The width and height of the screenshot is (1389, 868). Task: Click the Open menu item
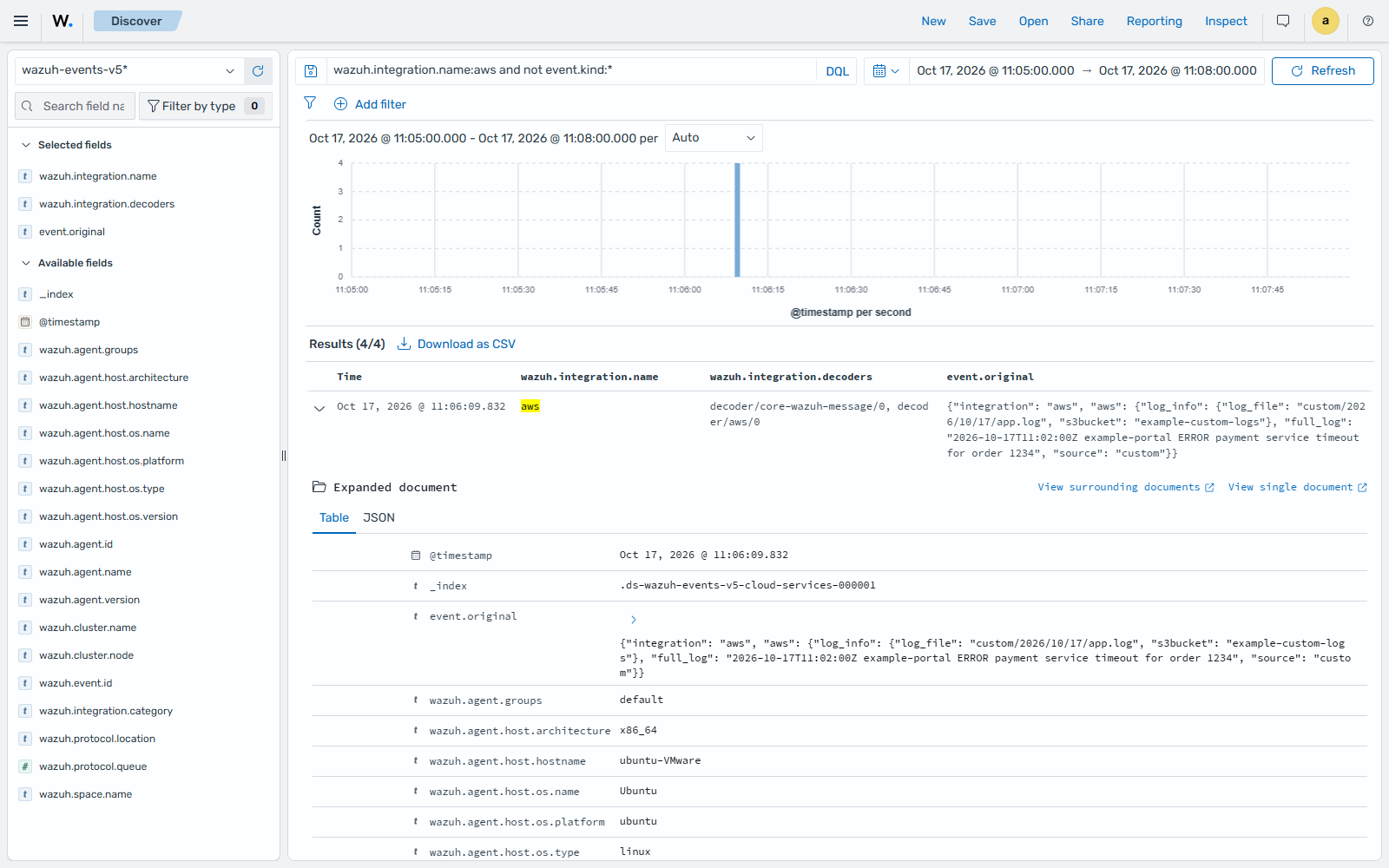pos(1033,21)
